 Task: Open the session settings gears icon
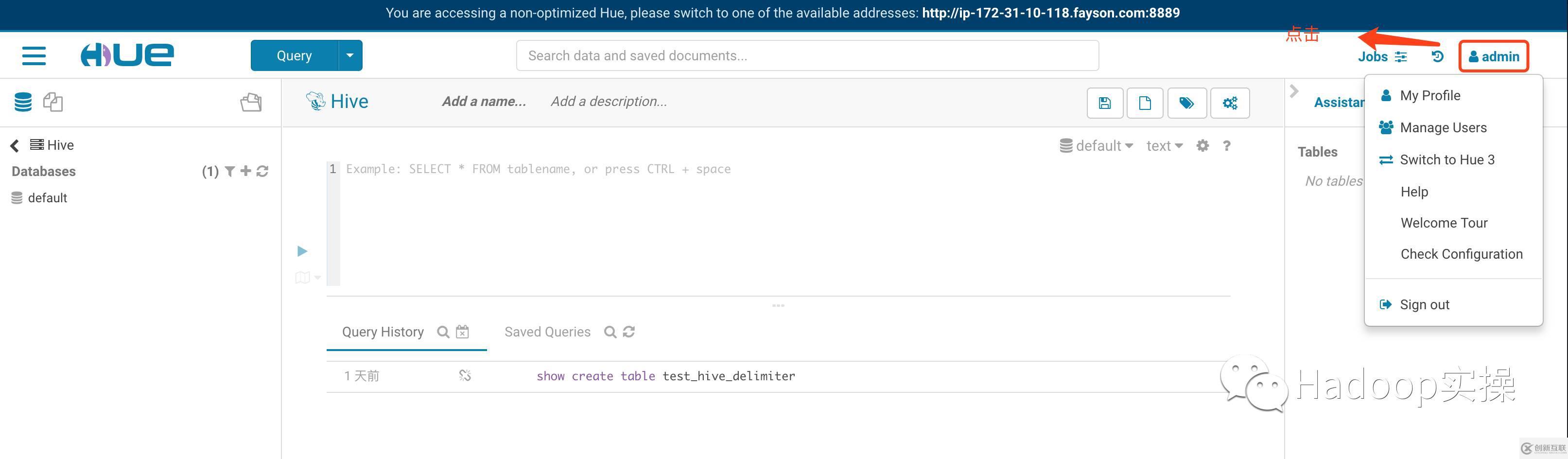click(x=1230, y=103)
